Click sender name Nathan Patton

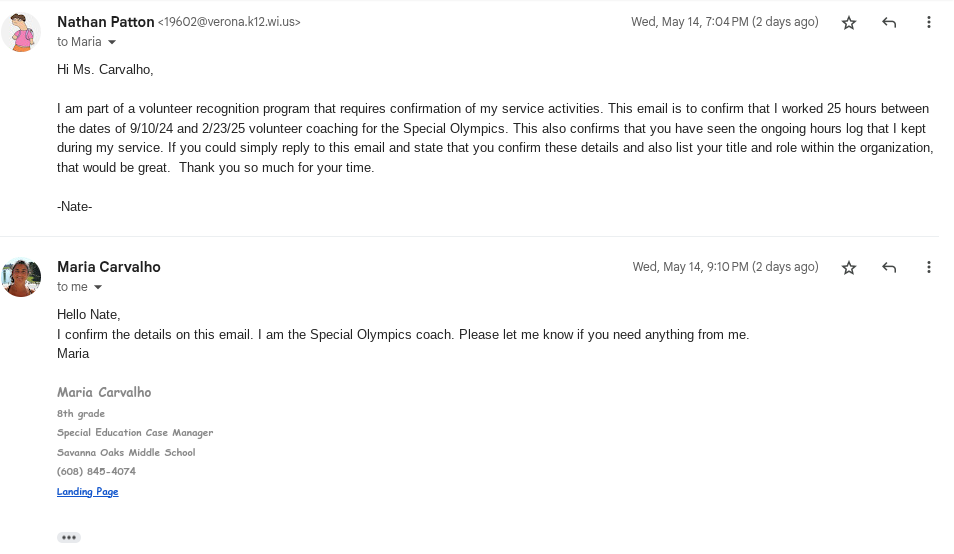point(105,21)
